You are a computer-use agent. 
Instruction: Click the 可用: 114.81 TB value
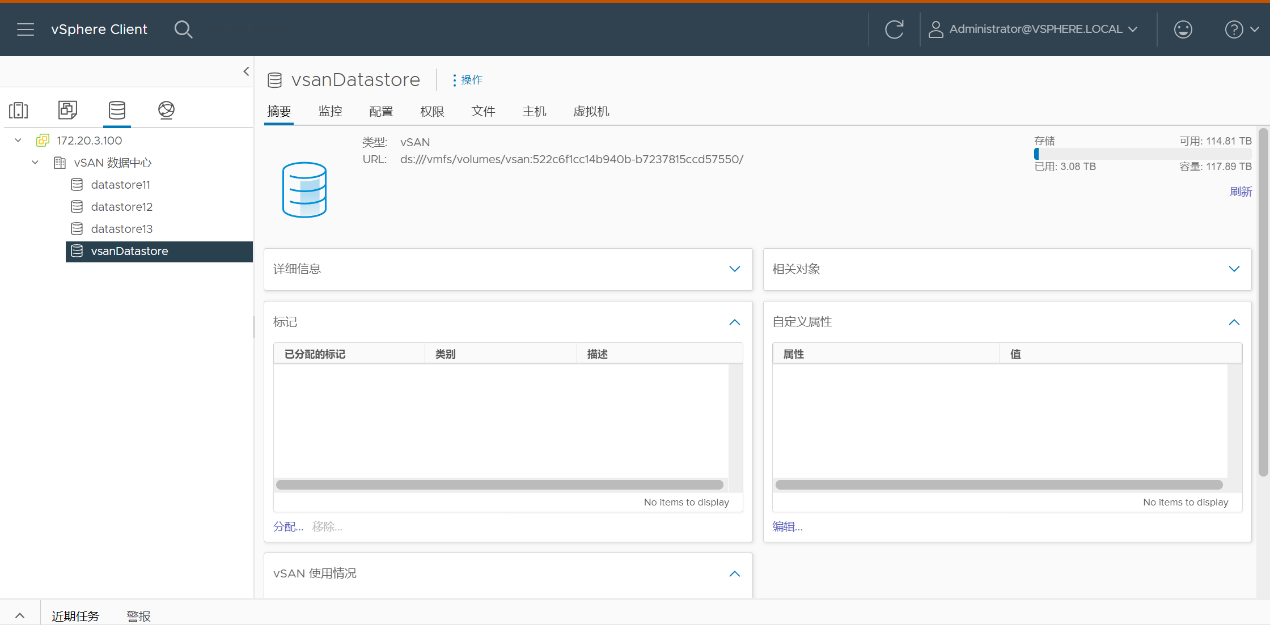[1215, 141]
